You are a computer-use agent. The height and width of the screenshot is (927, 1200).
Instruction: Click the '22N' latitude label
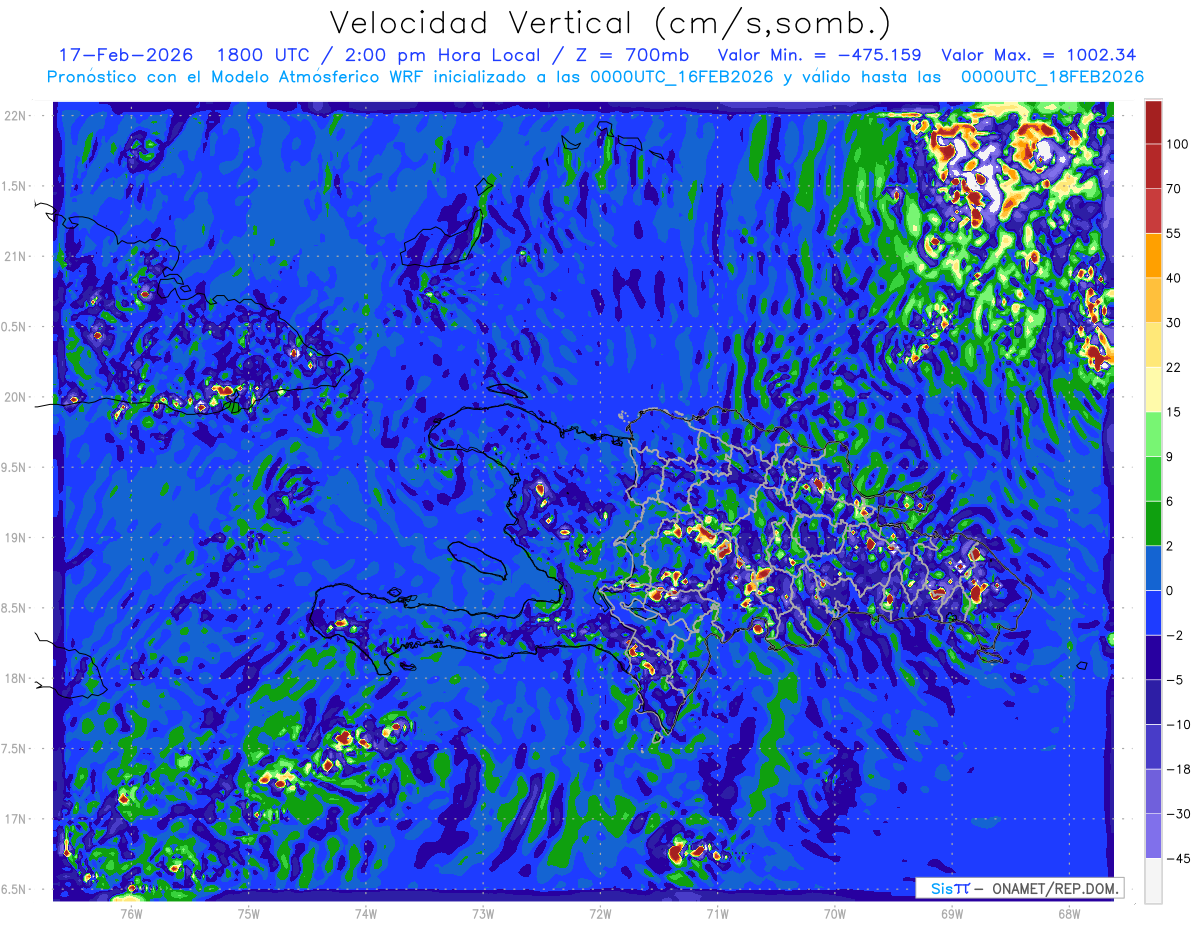[x=15, y=115]
